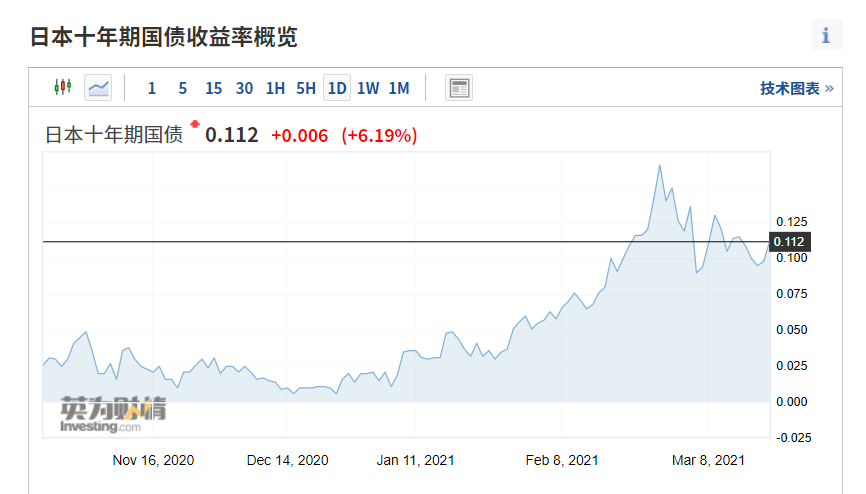This screenshot has height=494, width=866.
Task: Select the 5 minute interval
Action: coord(182,88)
